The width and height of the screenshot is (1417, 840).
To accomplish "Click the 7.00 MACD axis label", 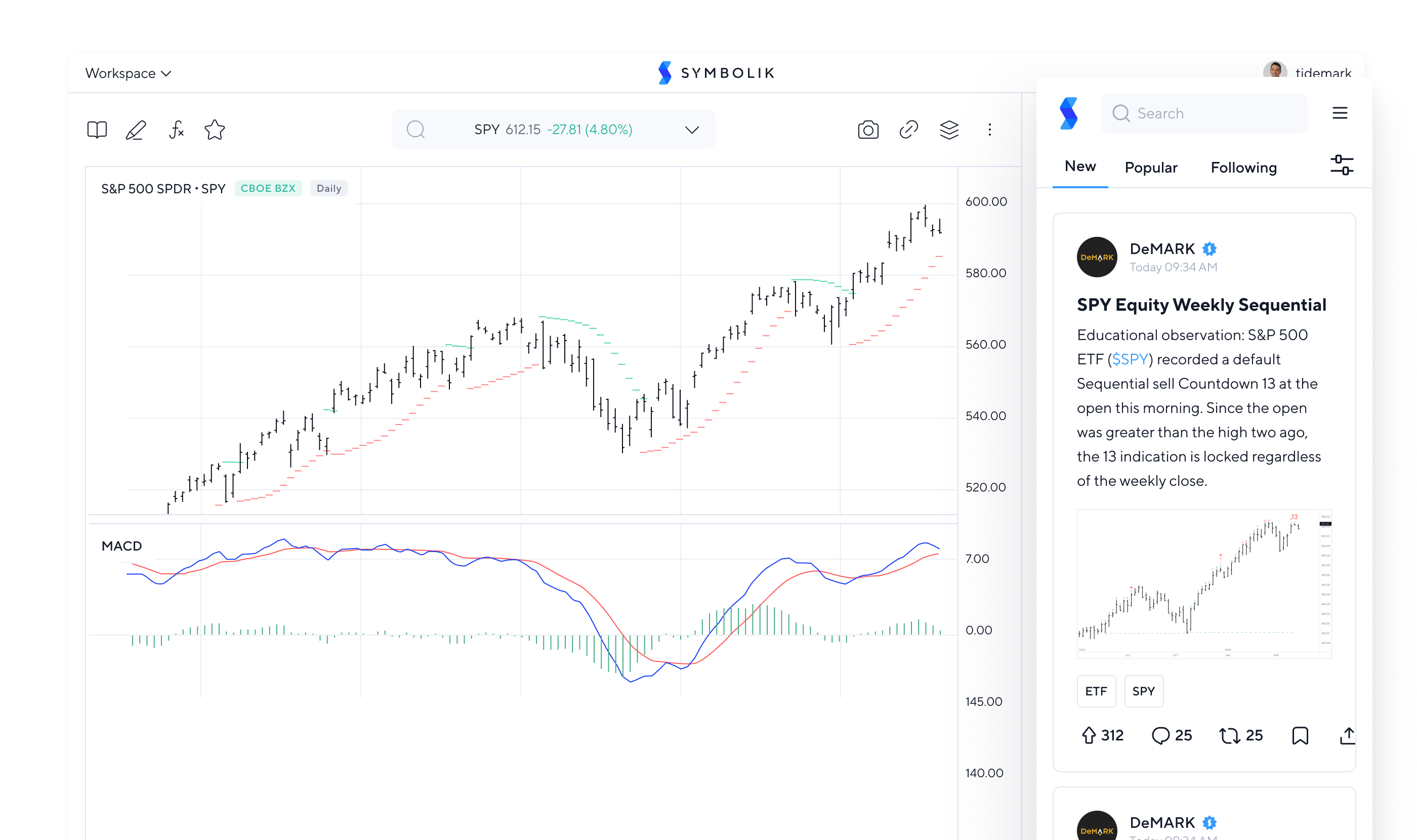I will (977, 559).
